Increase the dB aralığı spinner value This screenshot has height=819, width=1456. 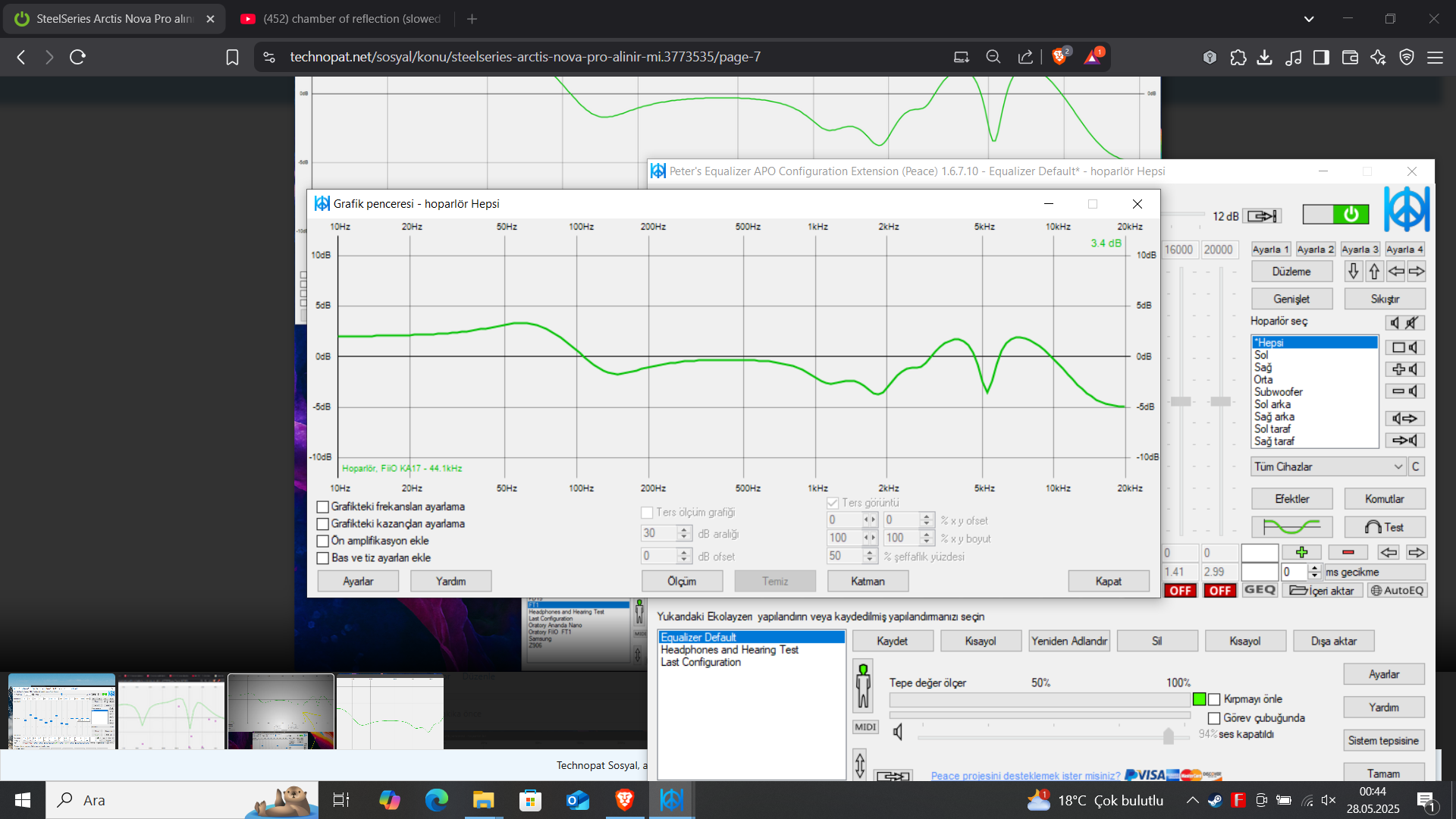(x=684, y=529)
